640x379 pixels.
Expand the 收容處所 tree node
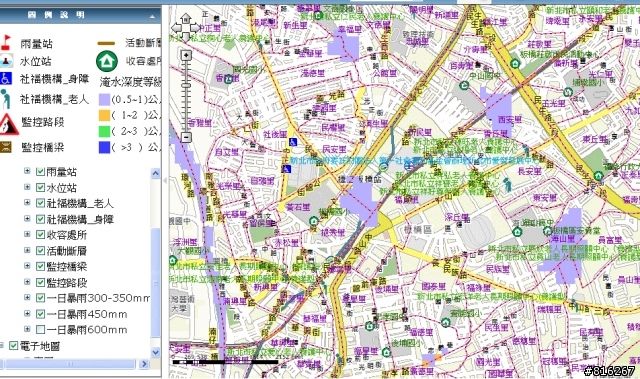click(x=27, y=234)
